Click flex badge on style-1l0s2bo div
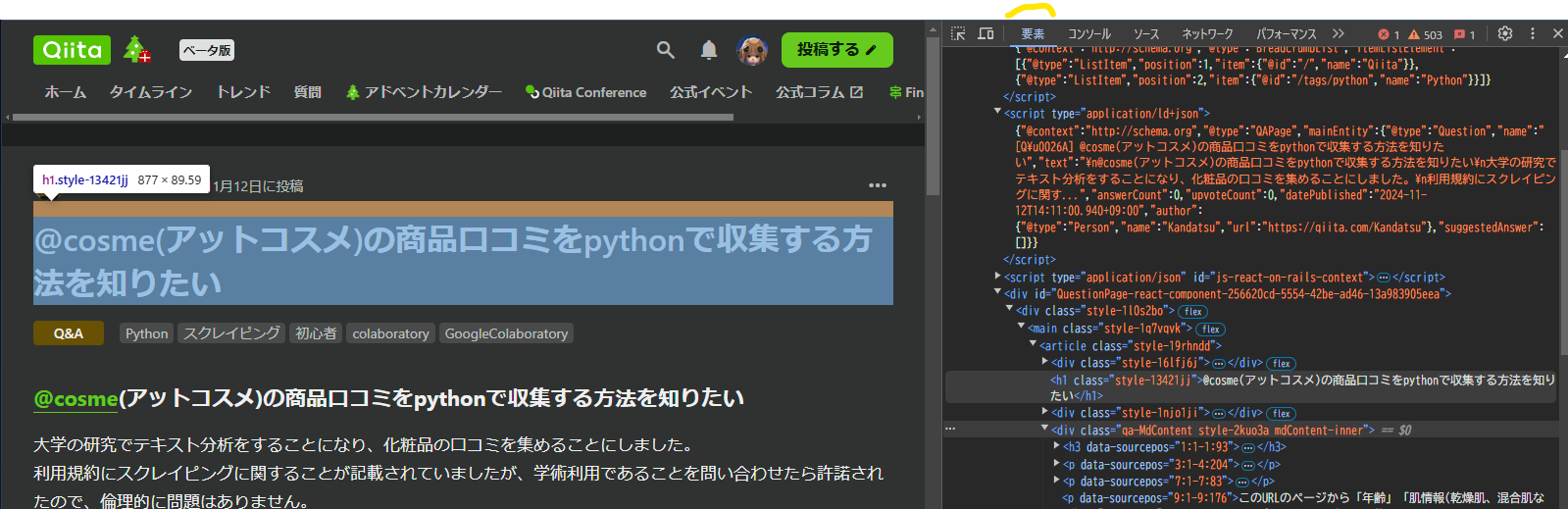Screen dimensions: 1568x509 tap(1192, 312)
